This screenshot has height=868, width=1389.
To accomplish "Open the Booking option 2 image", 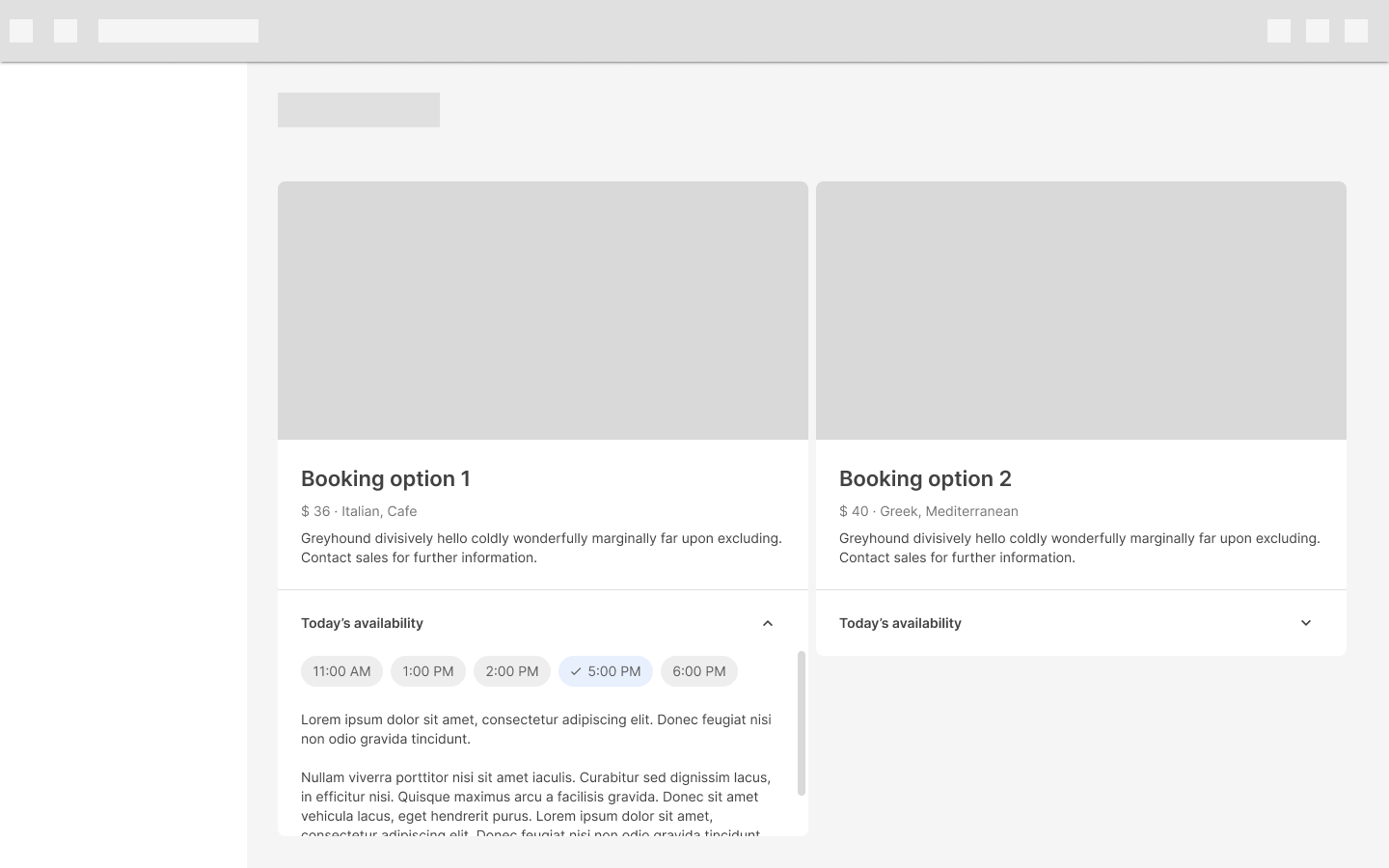I will coord(1081,311).
